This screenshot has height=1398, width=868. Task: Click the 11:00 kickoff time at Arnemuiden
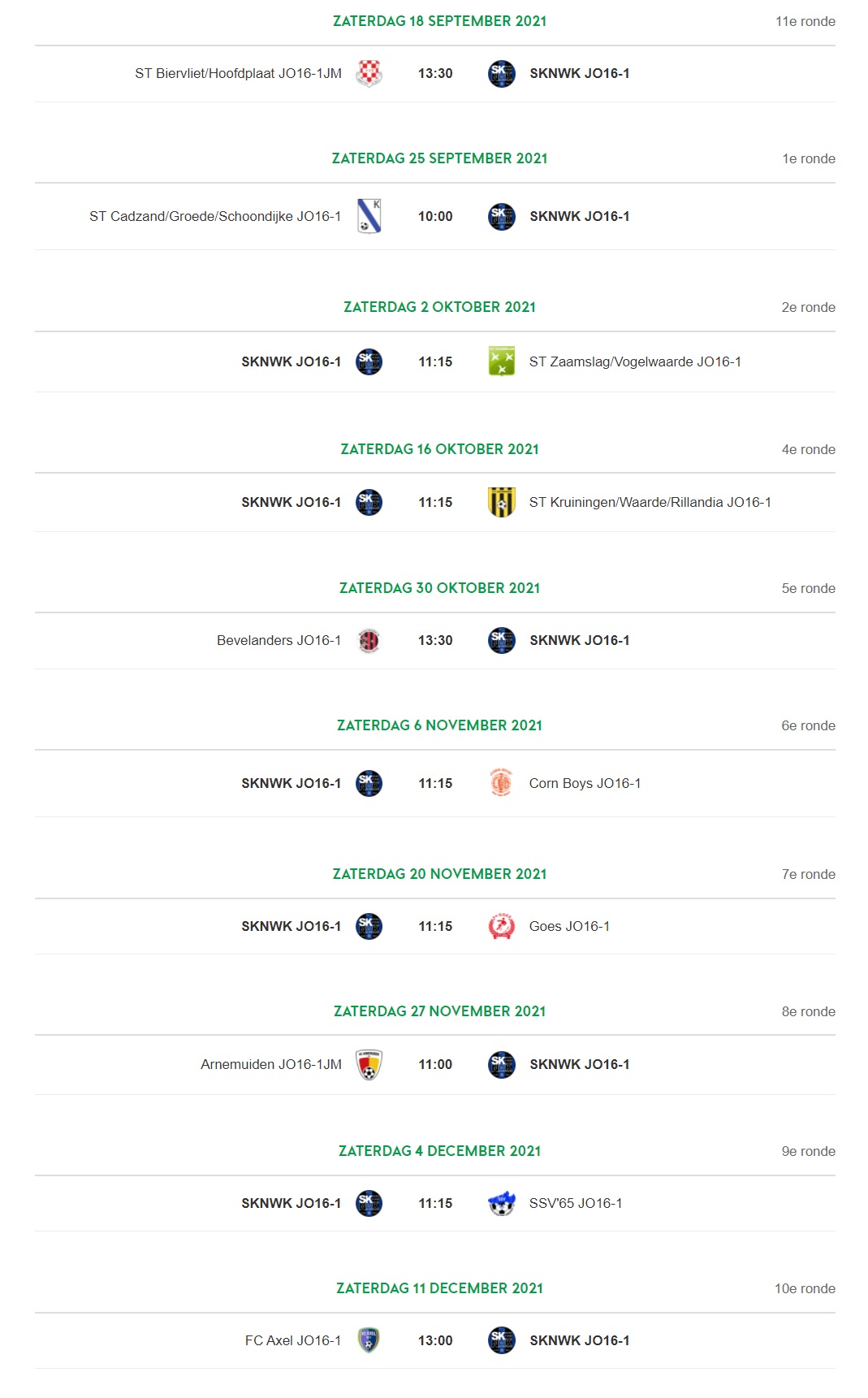point(435,1064)
